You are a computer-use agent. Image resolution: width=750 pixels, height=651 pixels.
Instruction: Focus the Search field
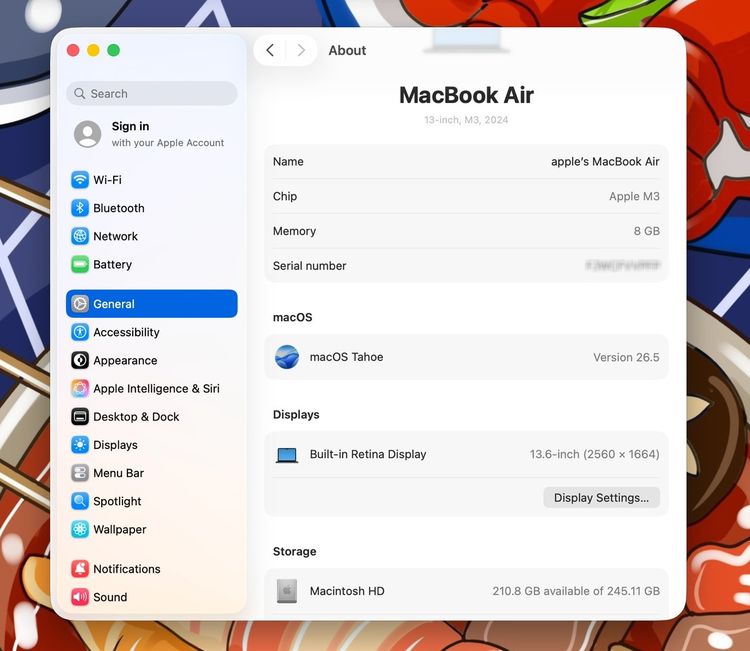pyautogui.click(x=152, y=93)
